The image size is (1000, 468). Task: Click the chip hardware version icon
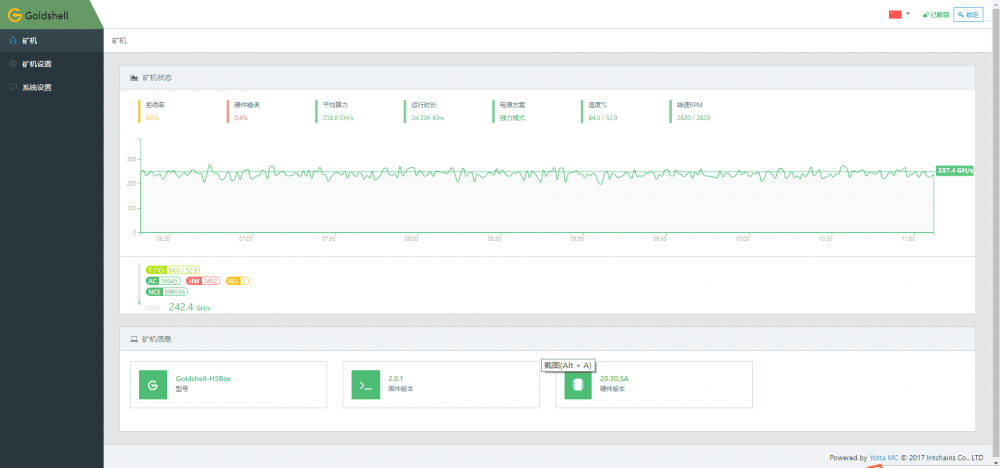(x=578, y=386)
